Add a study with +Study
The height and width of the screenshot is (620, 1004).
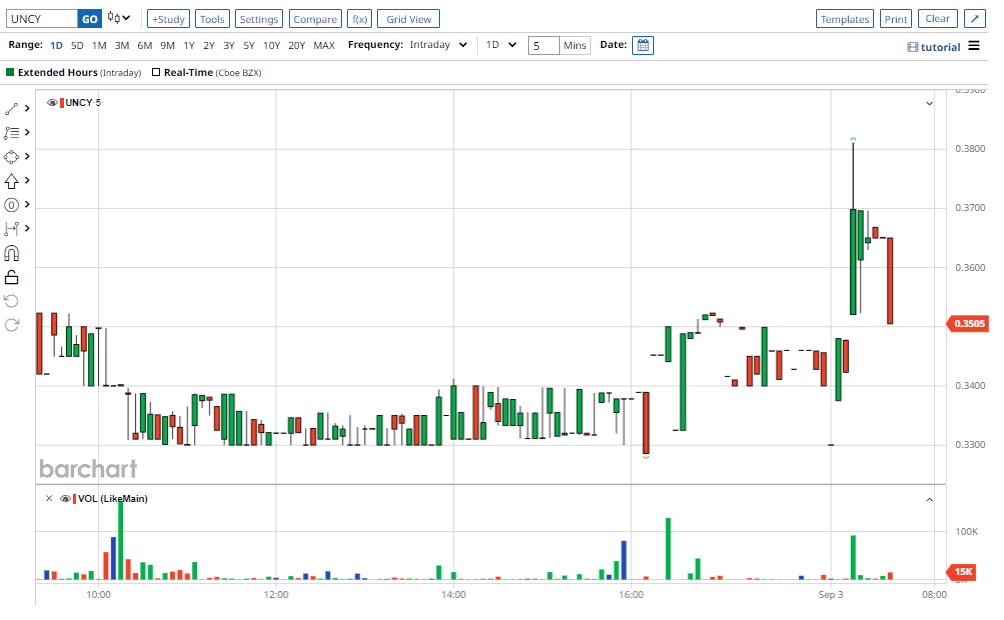pos(168,19)
